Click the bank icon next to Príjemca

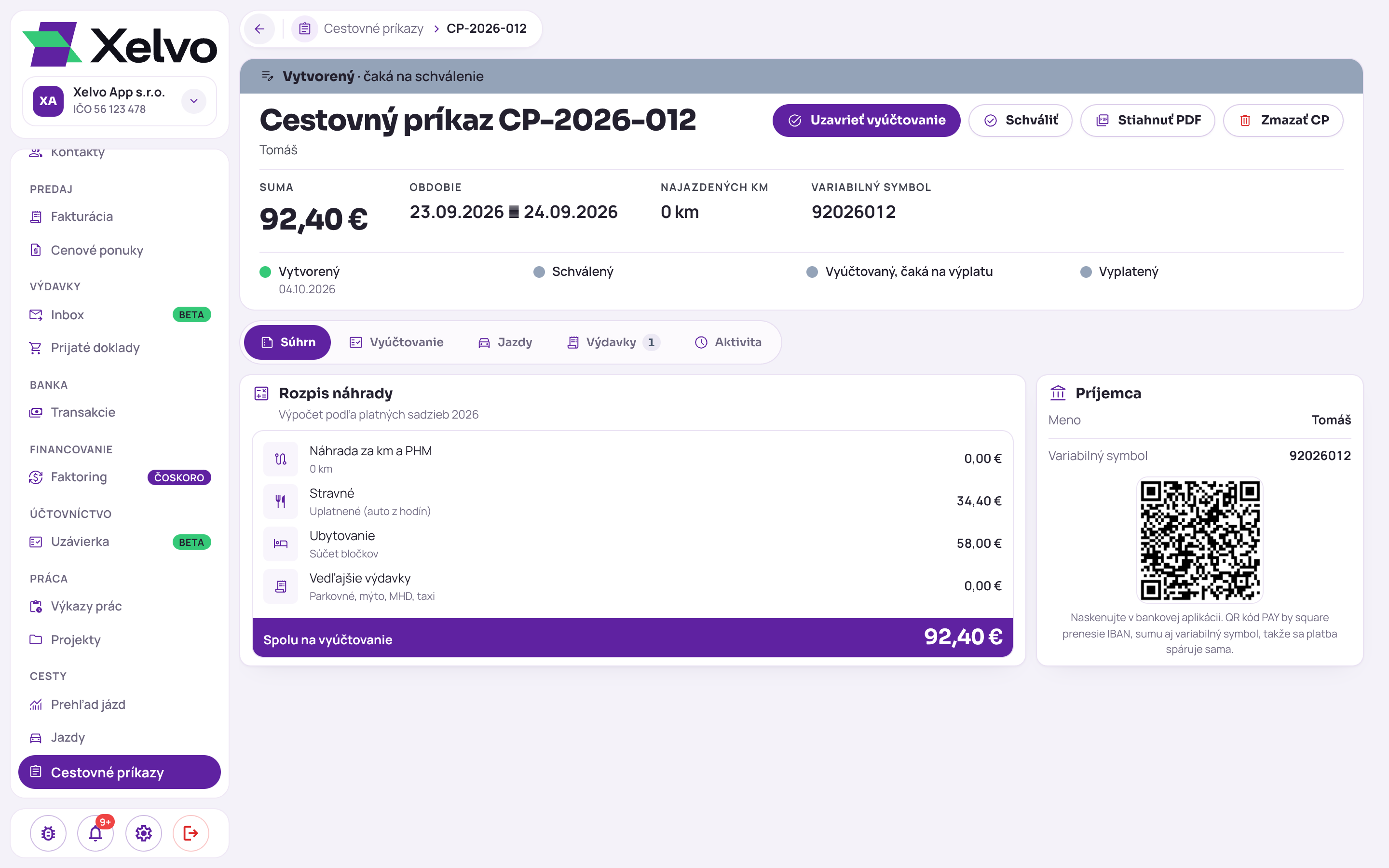(x=1058, y=393)
